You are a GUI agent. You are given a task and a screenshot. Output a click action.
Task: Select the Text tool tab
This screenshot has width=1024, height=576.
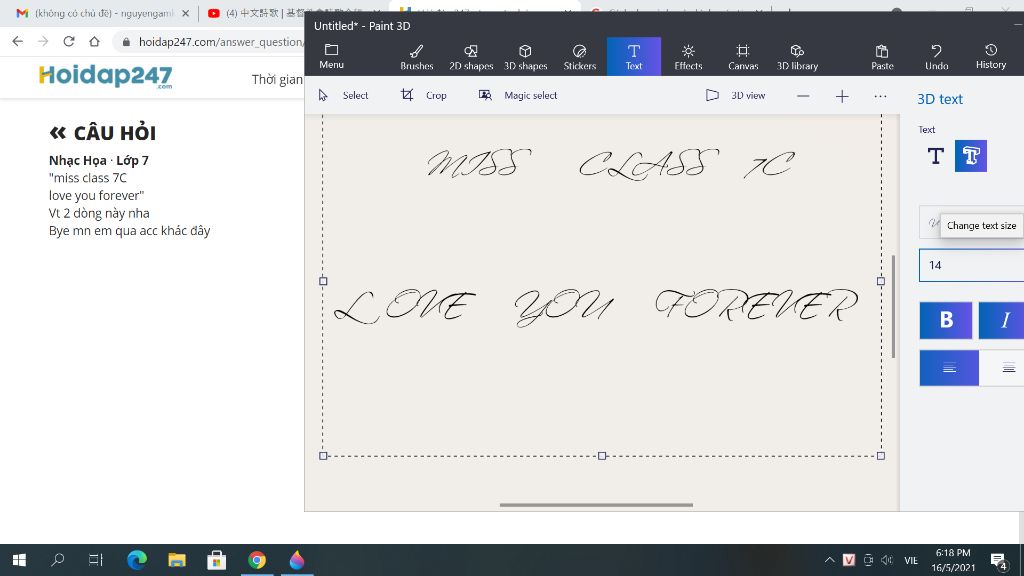coord(633,57)
